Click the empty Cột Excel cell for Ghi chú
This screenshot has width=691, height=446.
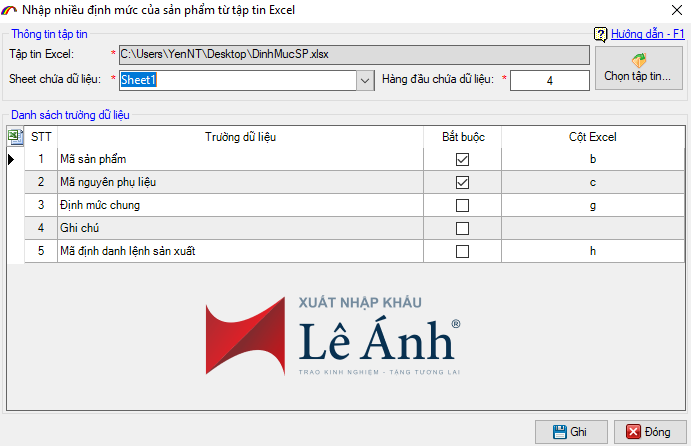(593, 228)
